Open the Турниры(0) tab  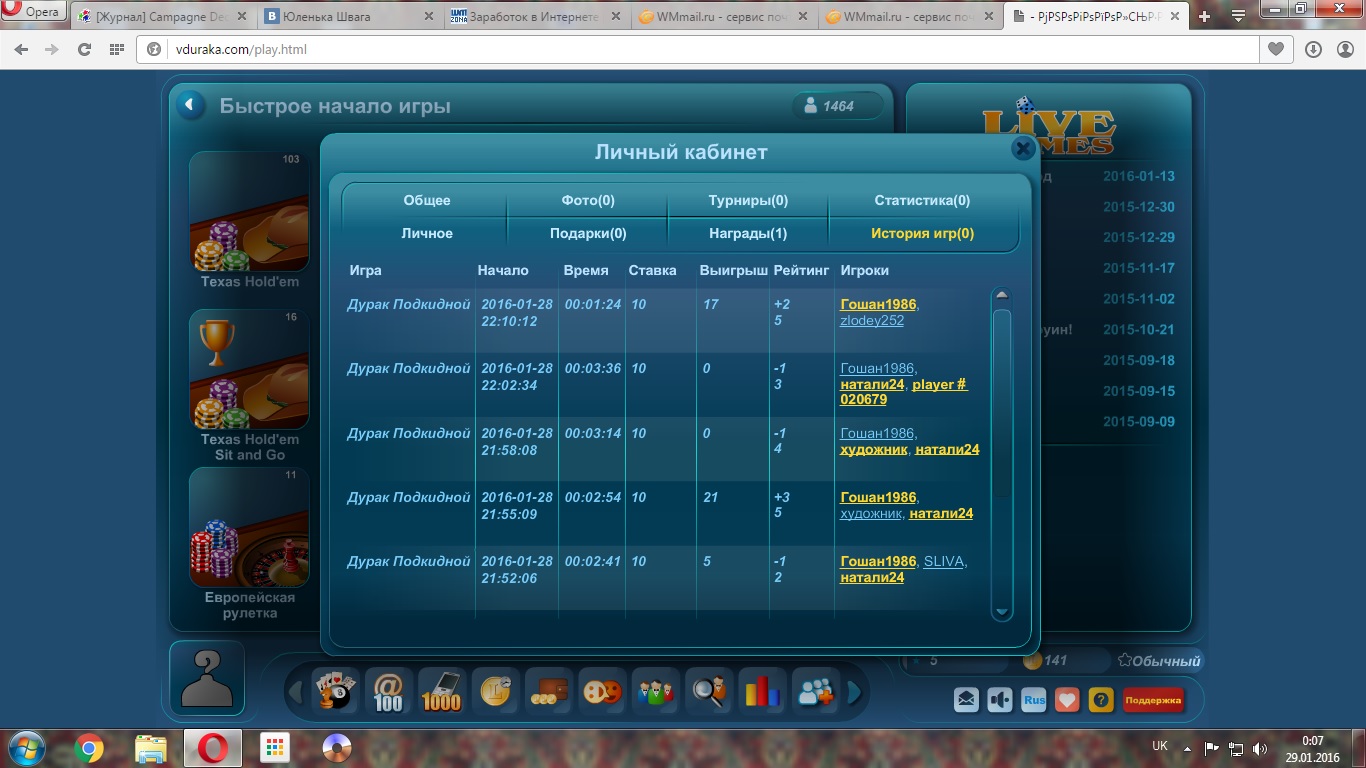[x=748, y=200]
